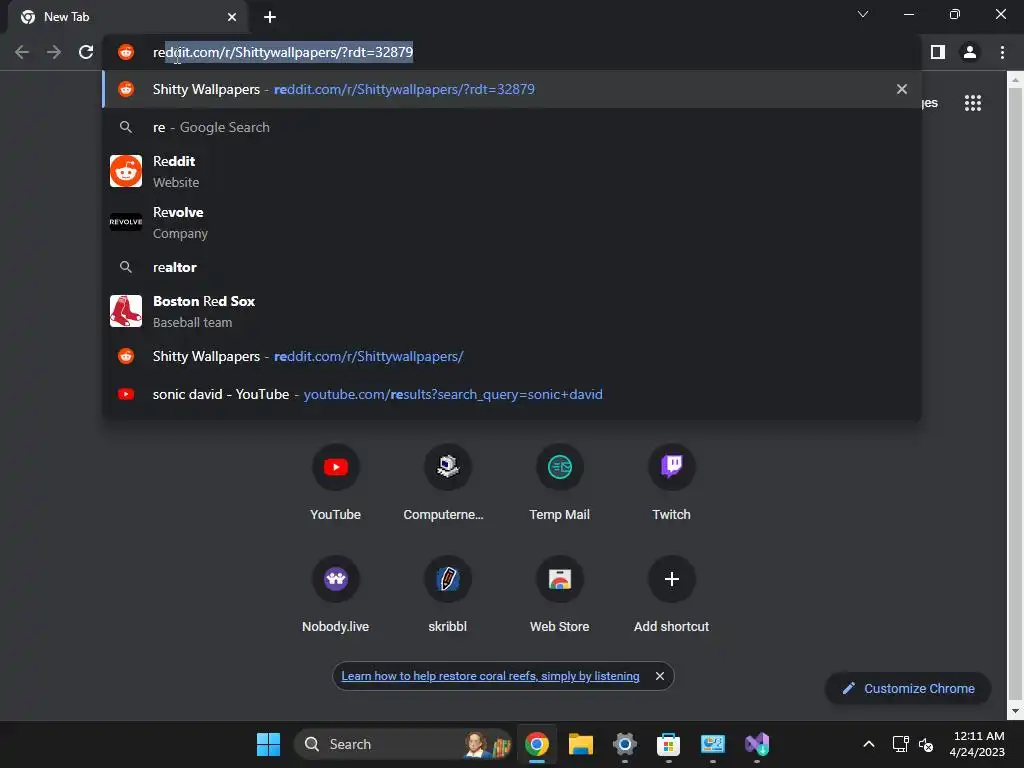This screenshot has height=768, width=1024.
Task: Select the Revolve Company suggestion
Action: (512, 223)
